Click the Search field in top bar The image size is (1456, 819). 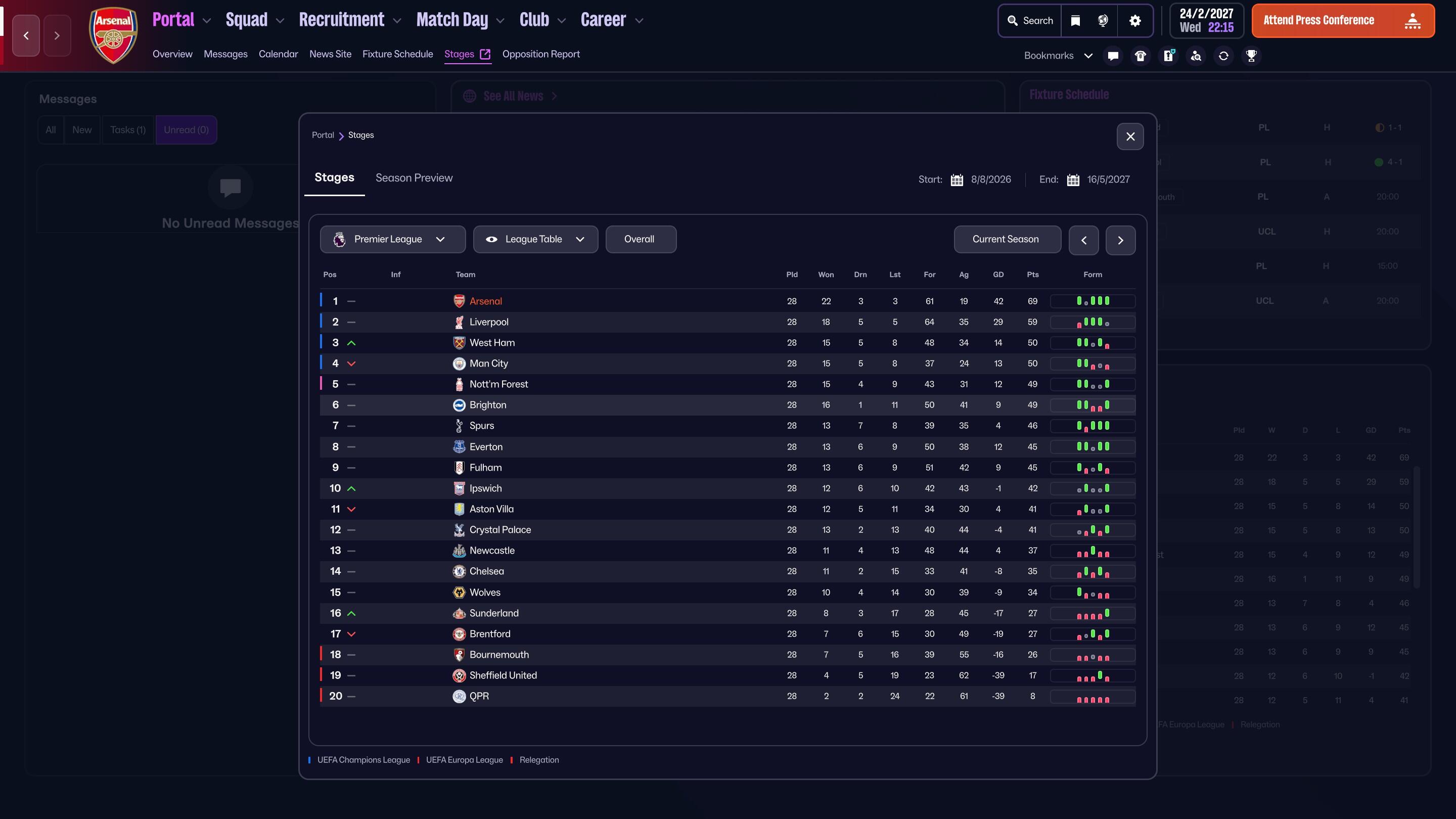click(1030, 21)
